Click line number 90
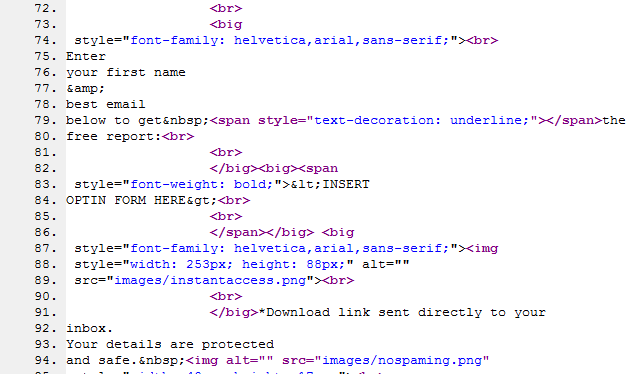Screen dimensions: 634x374 (x=45, y=296)
